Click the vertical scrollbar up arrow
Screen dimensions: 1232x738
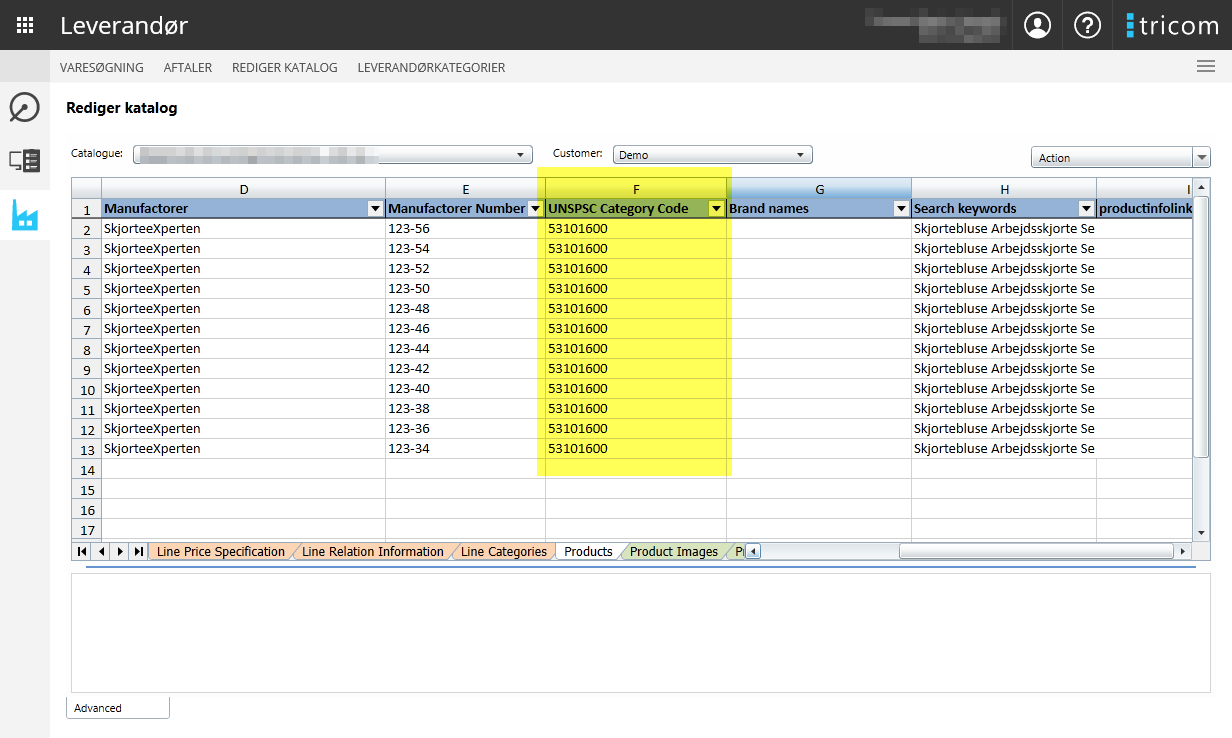coord(1202,187)
